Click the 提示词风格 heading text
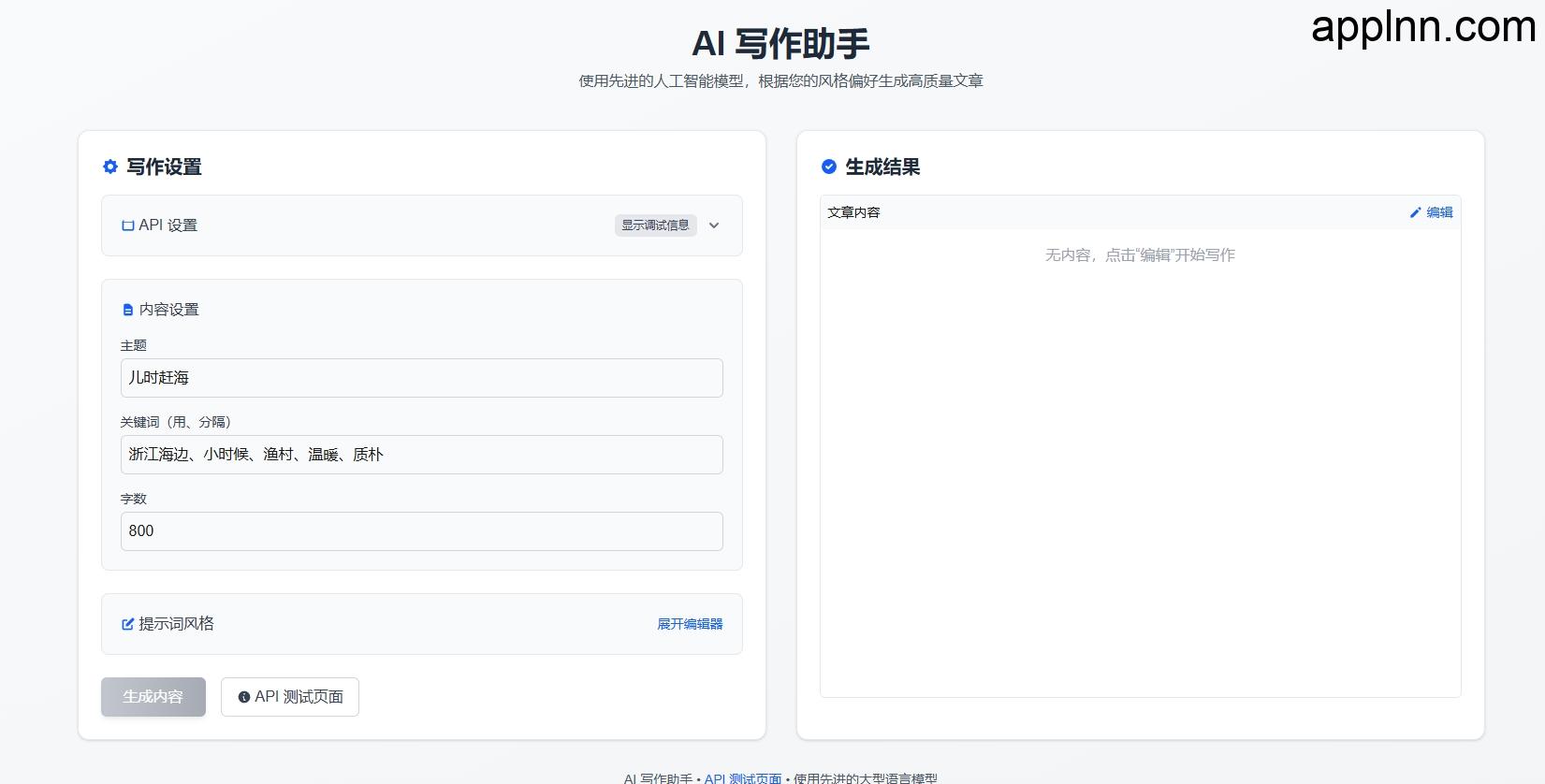Image resolution: width=1545 pixels, height=784 pixels. pos(177,624)
